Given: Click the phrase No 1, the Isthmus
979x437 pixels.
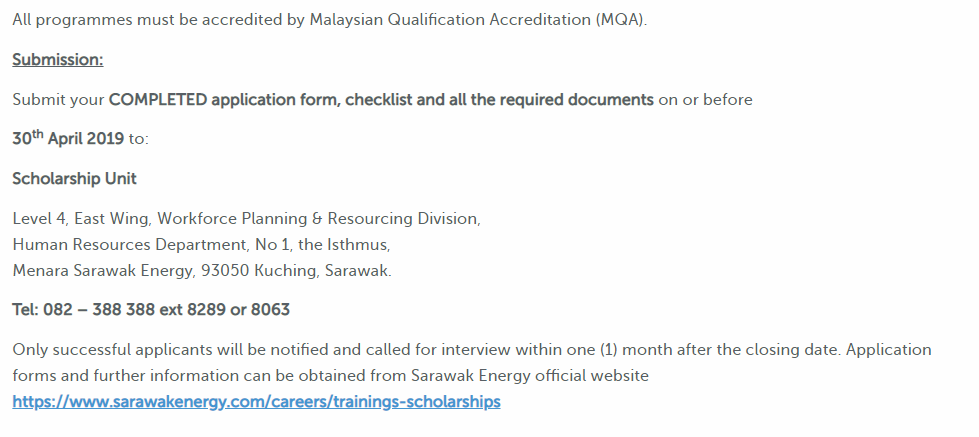Looking at the screenshot, I should [x=322, y=245].
